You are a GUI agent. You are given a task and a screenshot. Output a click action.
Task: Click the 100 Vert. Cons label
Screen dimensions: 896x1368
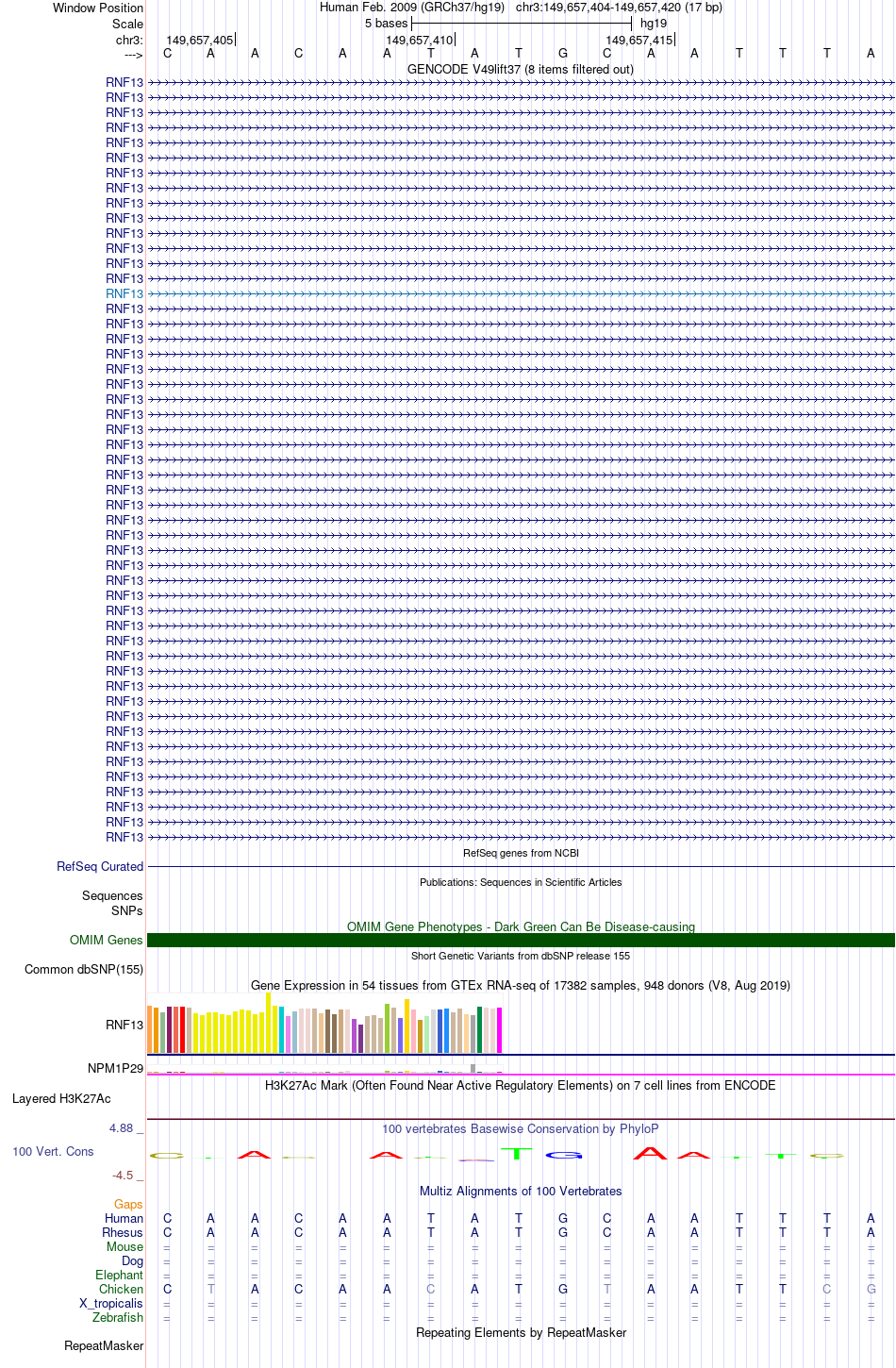[x=53, y=1151]
